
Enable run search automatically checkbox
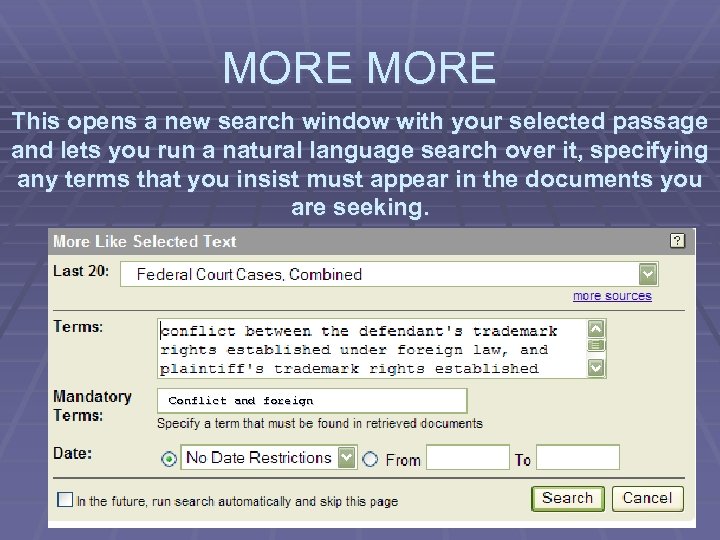65,500
